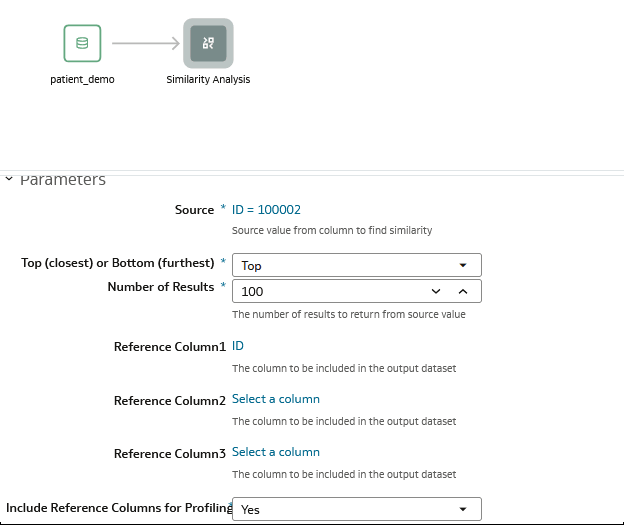624x525 pixels.
Task: Select a column for Reference Column3
Action: (x=276, y=452)
